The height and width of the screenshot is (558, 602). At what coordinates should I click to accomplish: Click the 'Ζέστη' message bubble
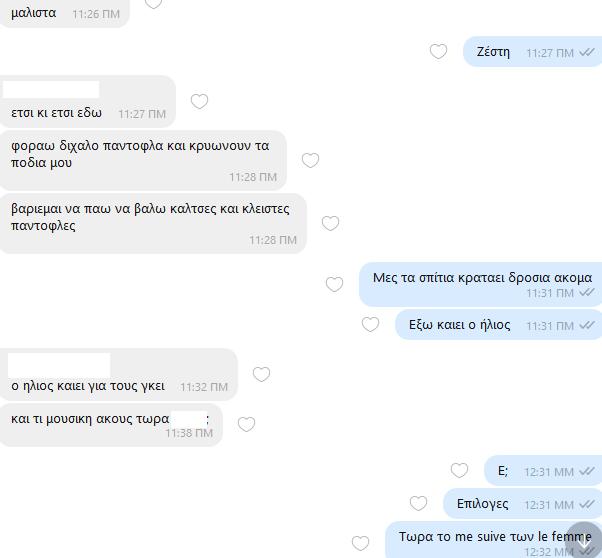point(533,51)
